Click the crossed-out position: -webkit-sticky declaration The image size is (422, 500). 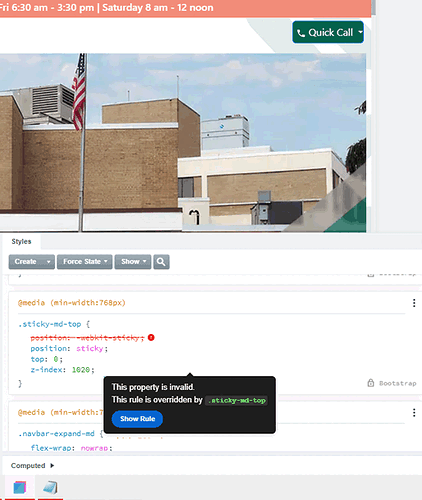87,338
